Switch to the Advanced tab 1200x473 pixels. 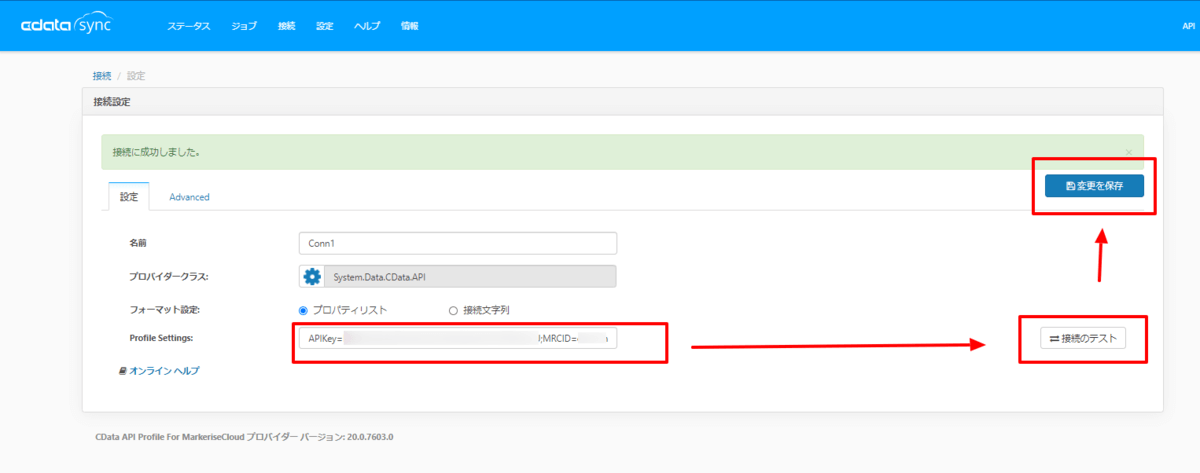[189, 197]
